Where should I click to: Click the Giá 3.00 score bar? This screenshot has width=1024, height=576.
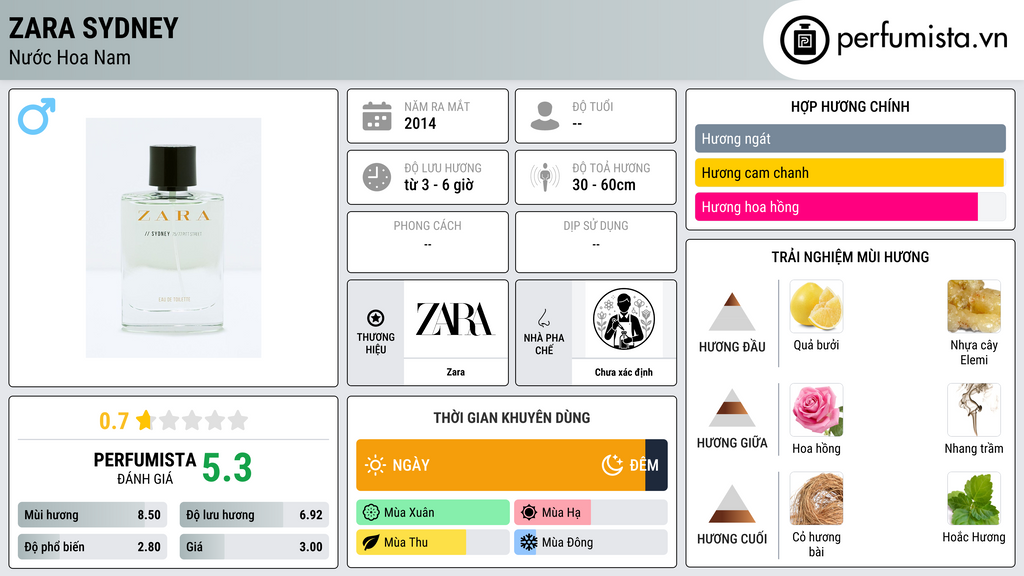(x=254, y=547)
